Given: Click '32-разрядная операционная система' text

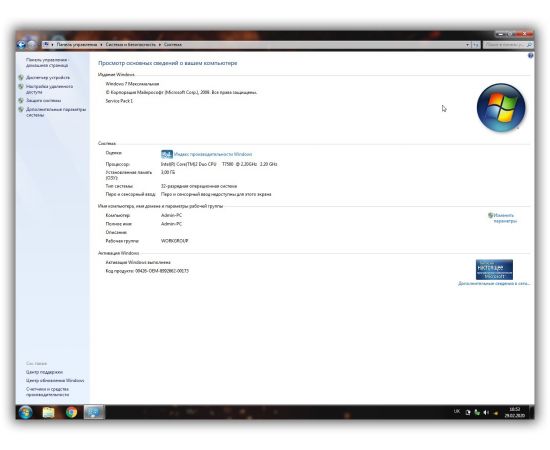Looking at the screenshot, I should click(x=199, y=186).
